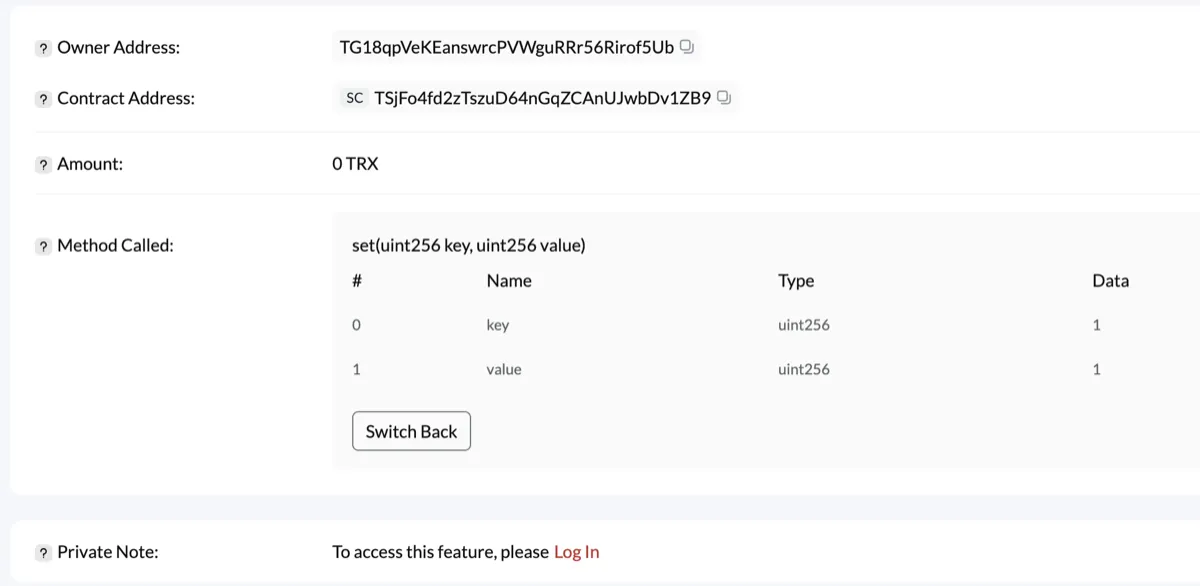Viewport: 1200px width, 586px height.
Task: Click the help icon beside Amount
Action: point(41,163)
